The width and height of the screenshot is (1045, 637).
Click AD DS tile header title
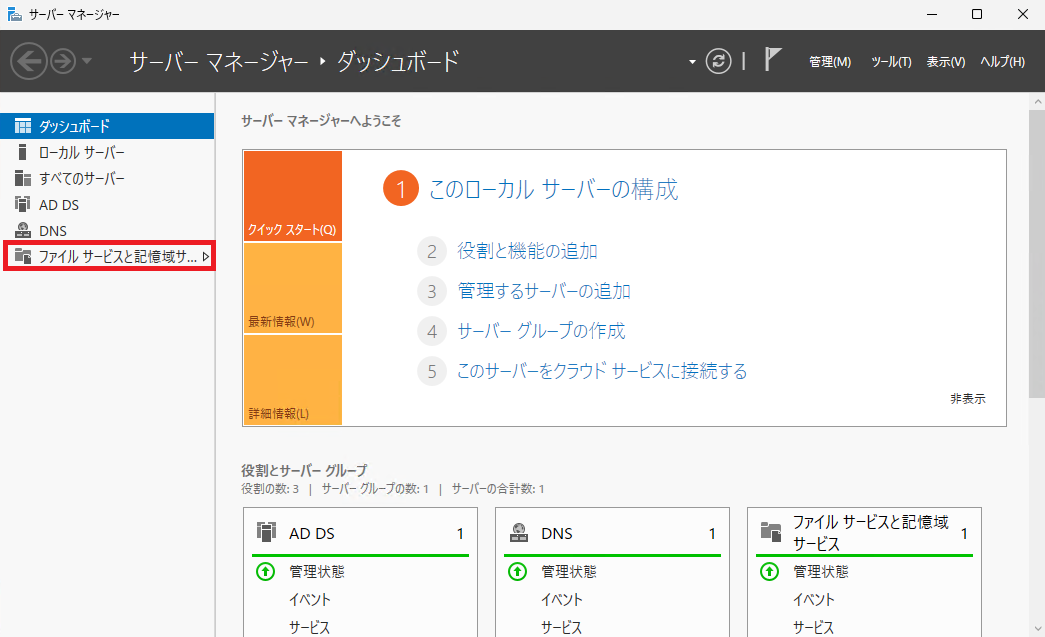312,534
